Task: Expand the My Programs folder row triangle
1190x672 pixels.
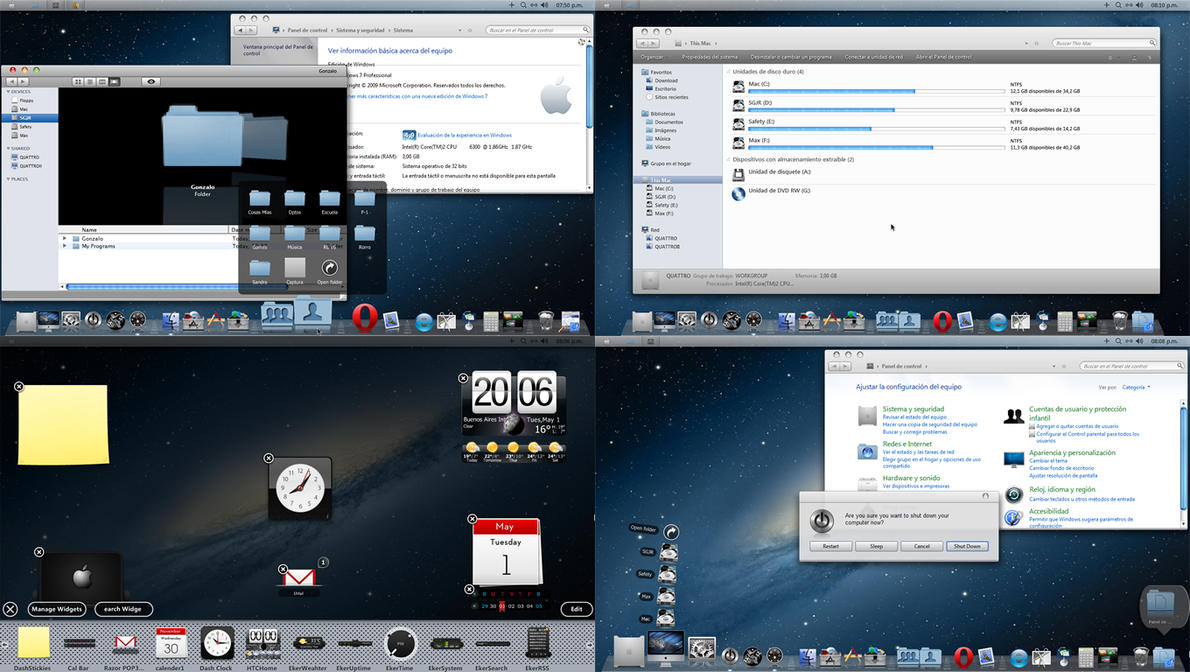Action: [x=65, y=246]
